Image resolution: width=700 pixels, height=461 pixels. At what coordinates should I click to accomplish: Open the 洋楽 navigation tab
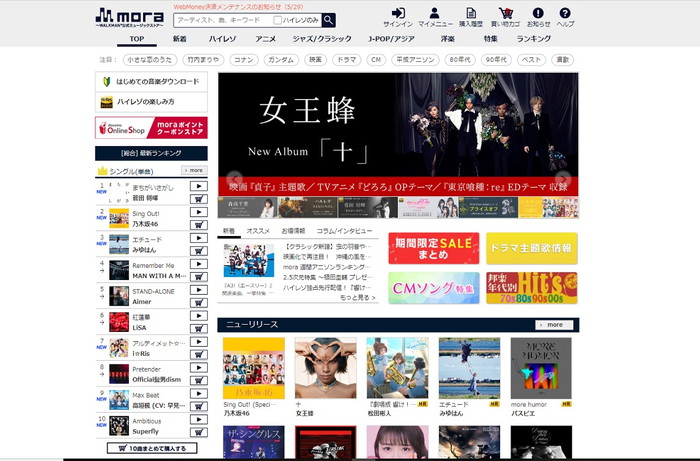pos(448,39)
